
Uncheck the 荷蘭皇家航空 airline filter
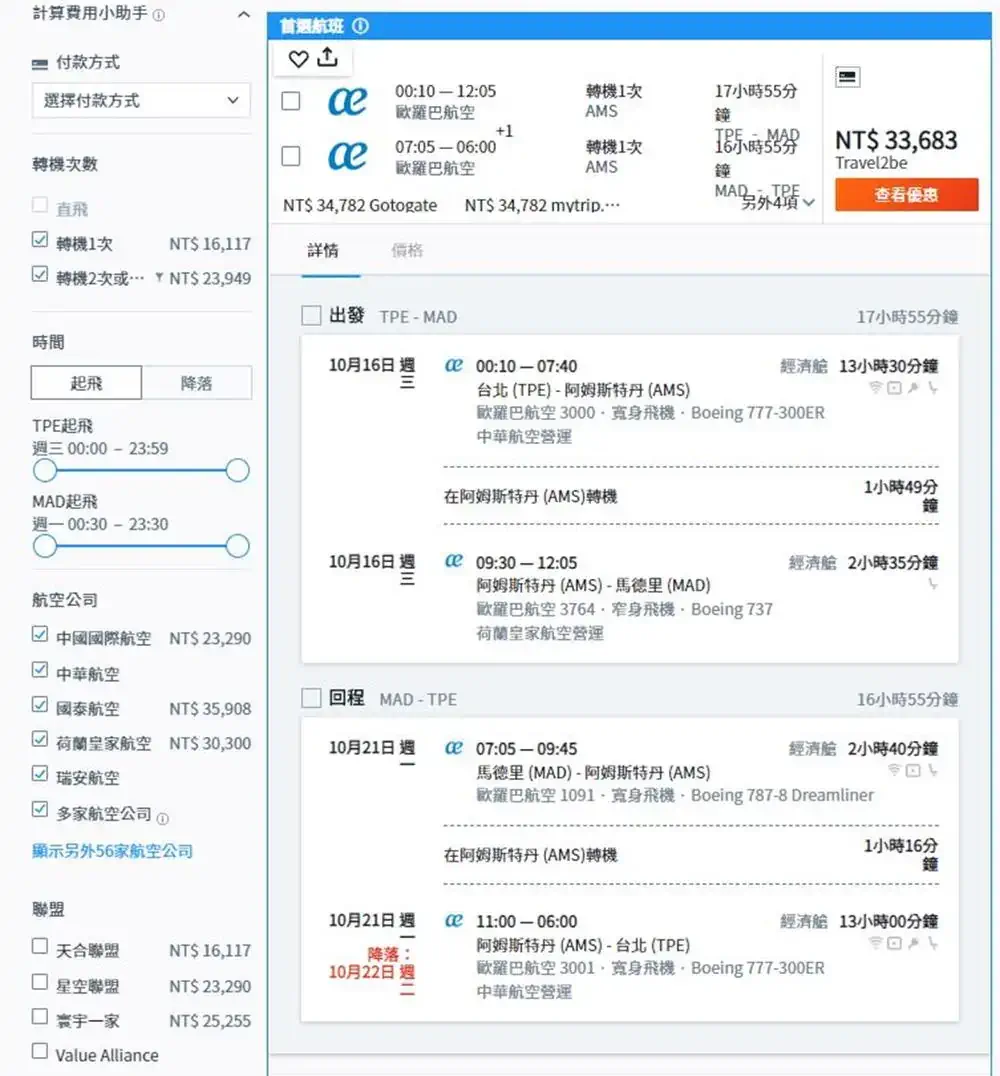(40, 739)
